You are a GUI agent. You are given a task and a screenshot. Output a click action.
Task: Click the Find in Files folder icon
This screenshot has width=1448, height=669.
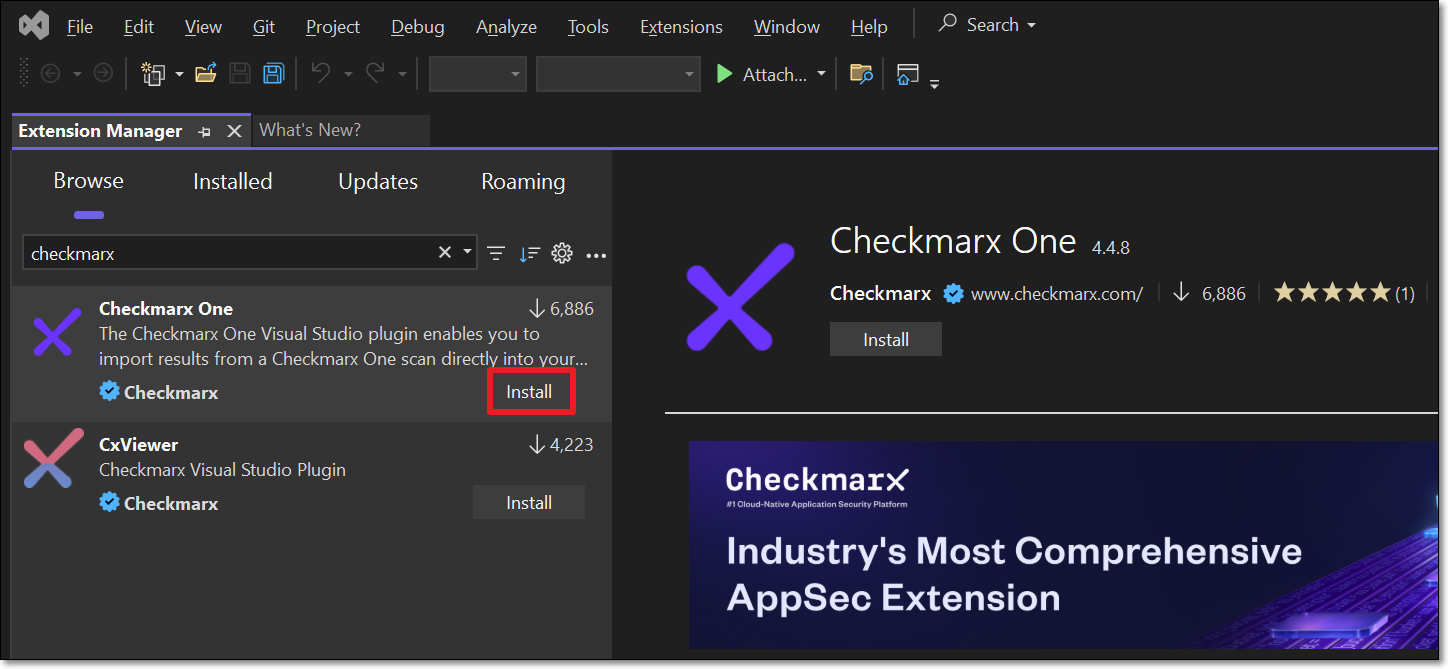[861, 74]
